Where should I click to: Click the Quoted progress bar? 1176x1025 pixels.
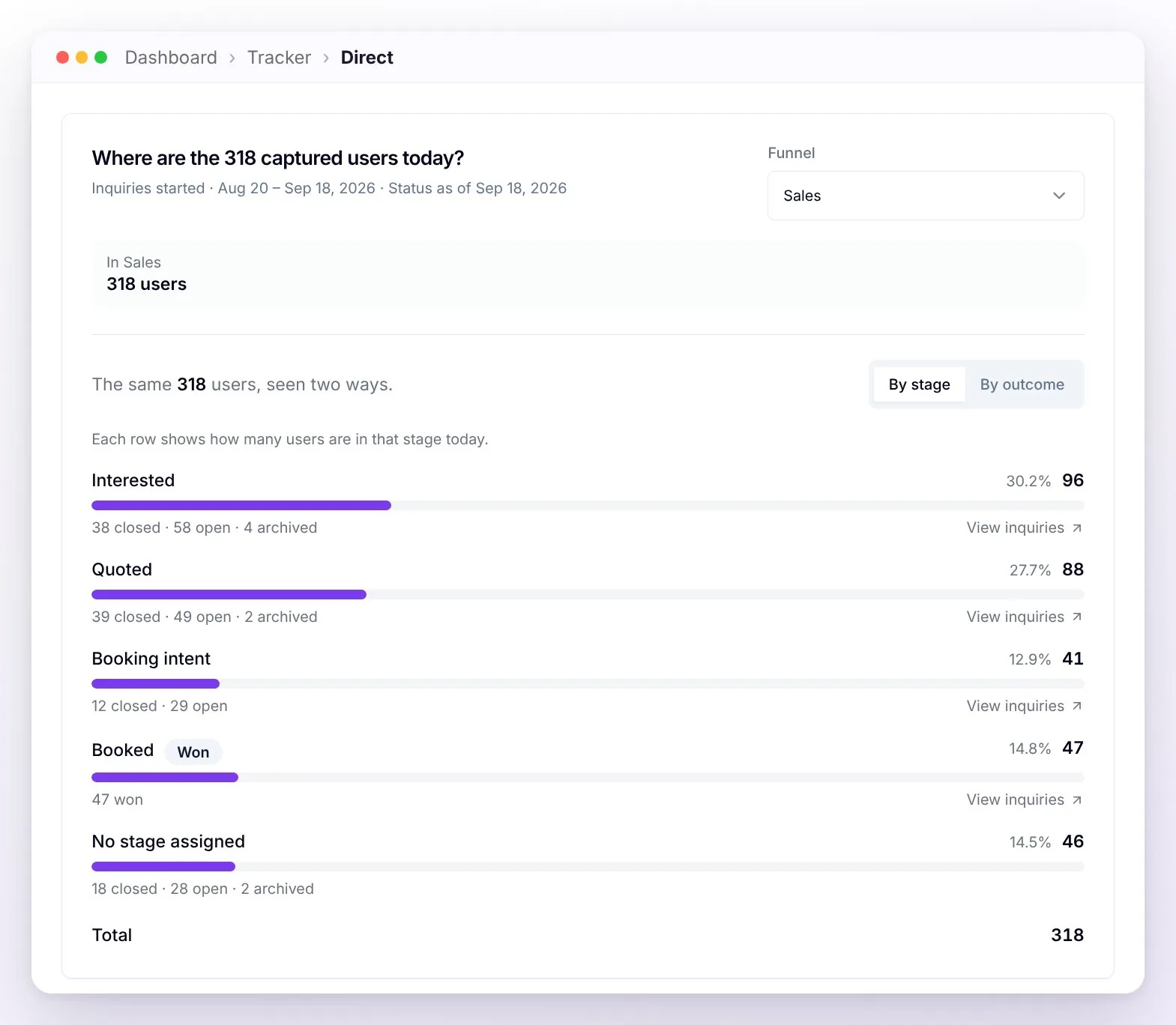coord(588,594)
